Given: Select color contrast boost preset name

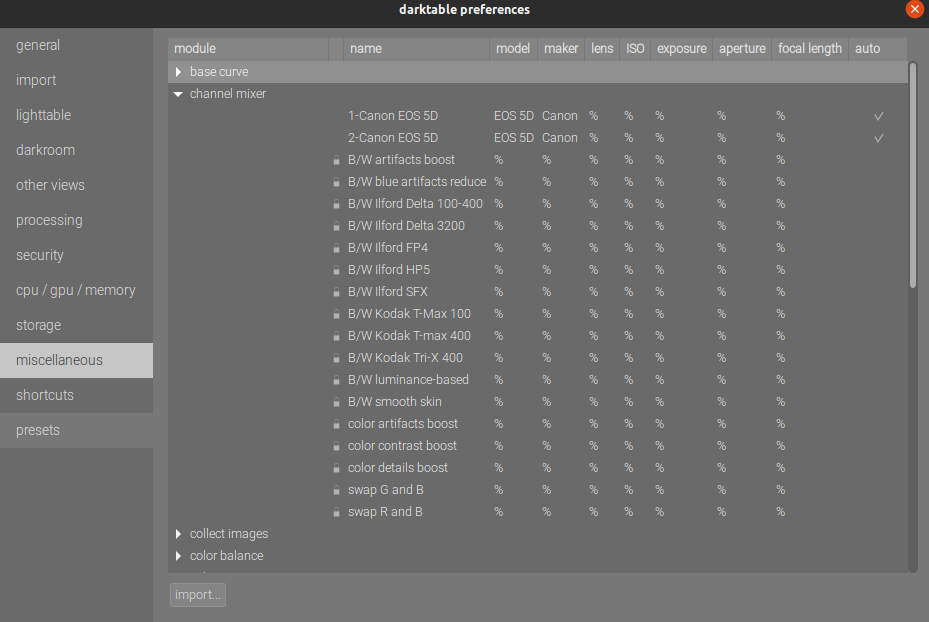Looking at the screenshot, I should click(402, 446).
